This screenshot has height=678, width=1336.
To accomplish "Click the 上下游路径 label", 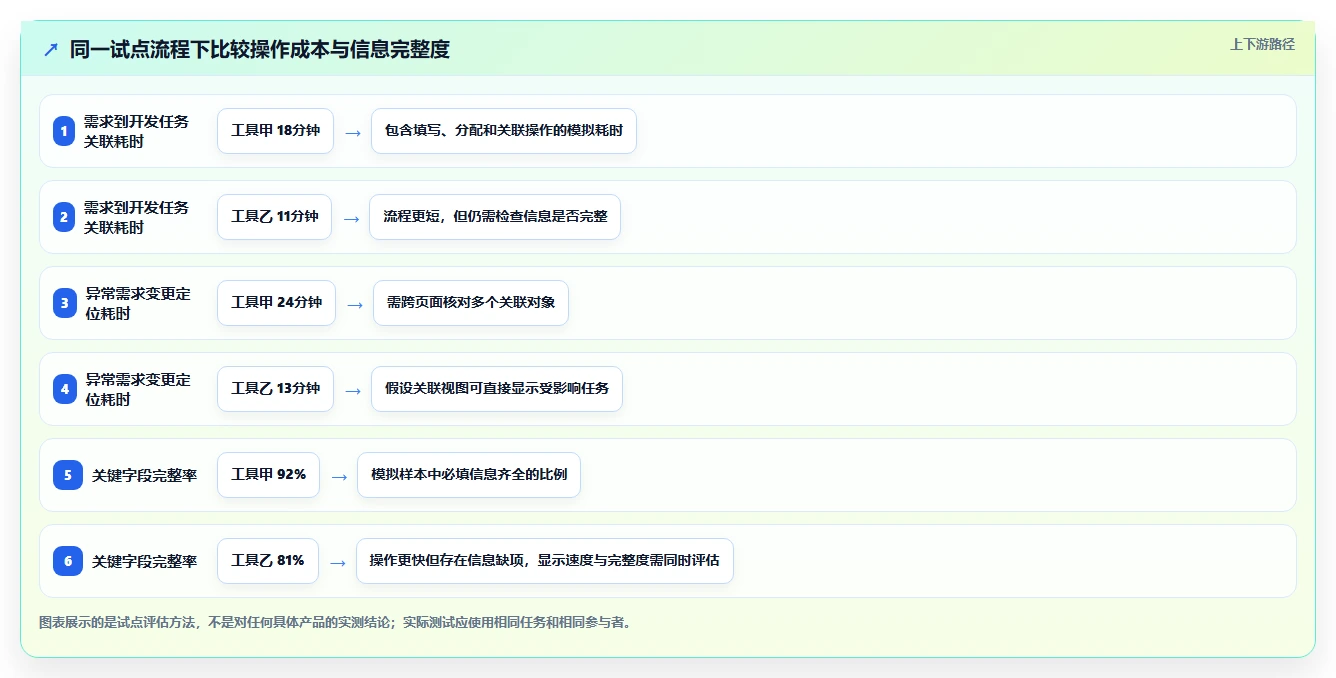I will point(1262,44).
